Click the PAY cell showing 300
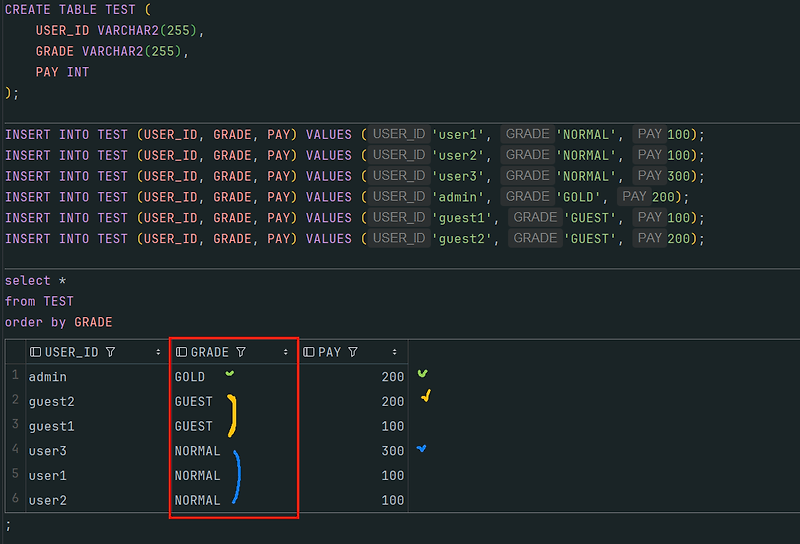Screen dimensions: 800x544 click(x=393, y=451)
